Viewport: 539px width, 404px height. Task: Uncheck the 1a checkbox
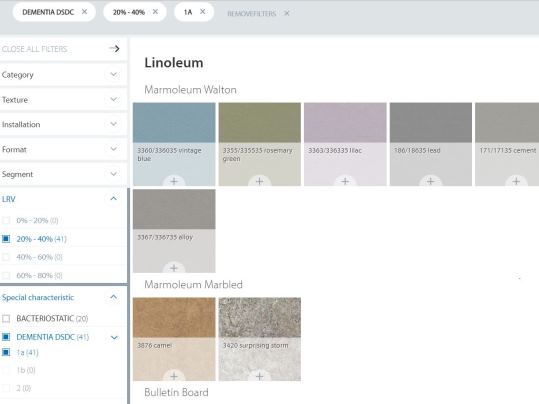coord(6,352)
